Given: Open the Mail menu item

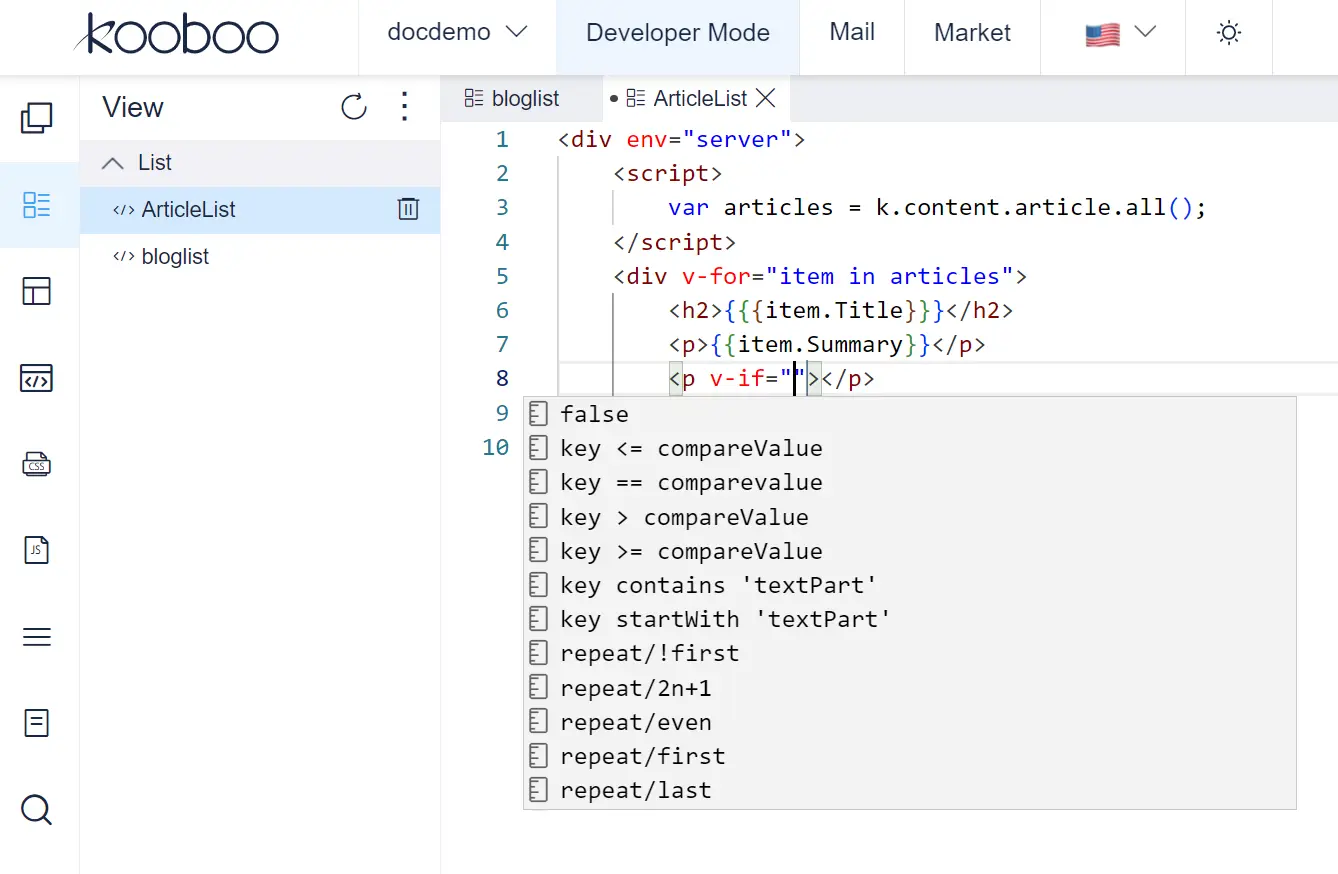Looking at the screenshot, I should point(852,33).
